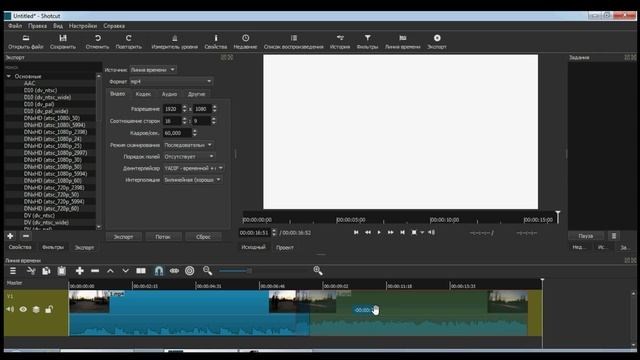Open the Filters funnel icon in toolbar
Viewport: 640px width, 360px height.
point(367,38)
